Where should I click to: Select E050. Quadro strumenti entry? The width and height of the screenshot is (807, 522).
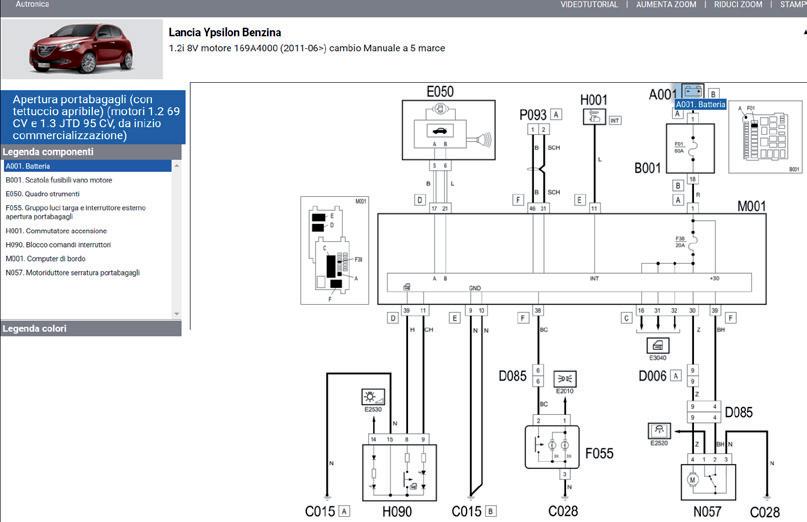click(x=43, y=194)
